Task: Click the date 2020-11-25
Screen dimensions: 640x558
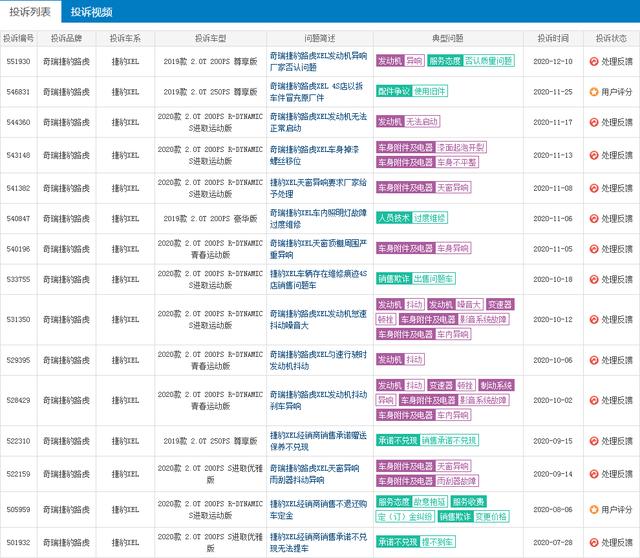Action: click(x=553, y=92)
